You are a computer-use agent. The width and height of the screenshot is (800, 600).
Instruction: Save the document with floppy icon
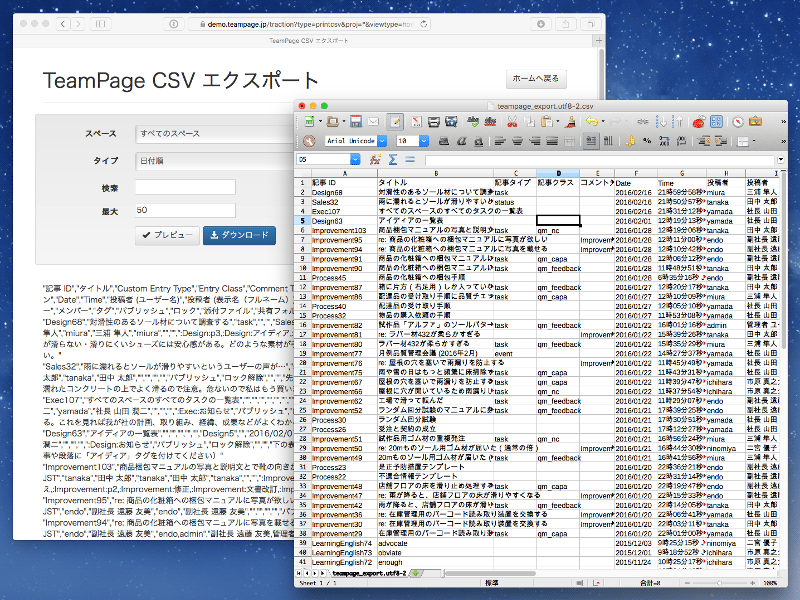click(356, 121)
